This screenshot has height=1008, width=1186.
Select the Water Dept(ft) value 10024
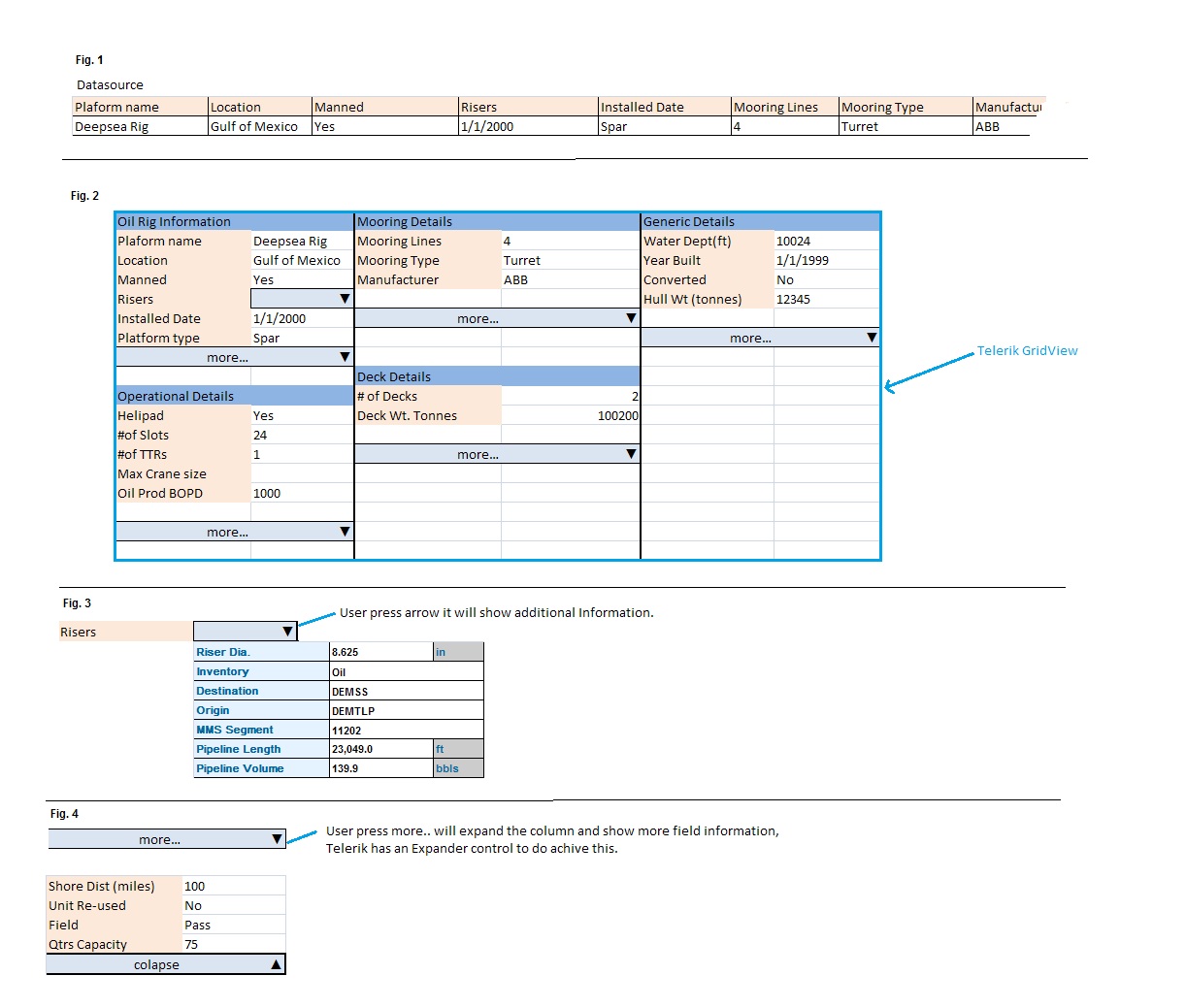click(x=827, y=241)
